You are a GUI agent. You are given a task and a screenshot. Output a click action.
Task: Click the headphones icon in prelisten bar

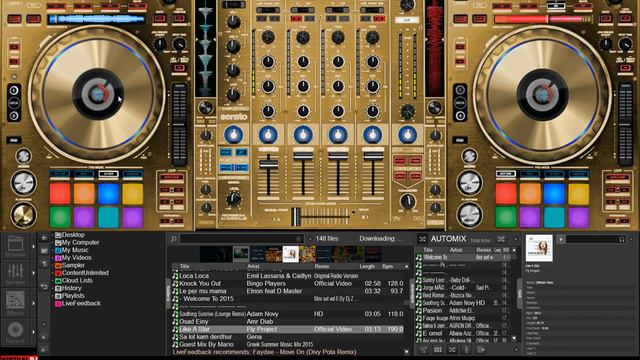click(622, 239)
